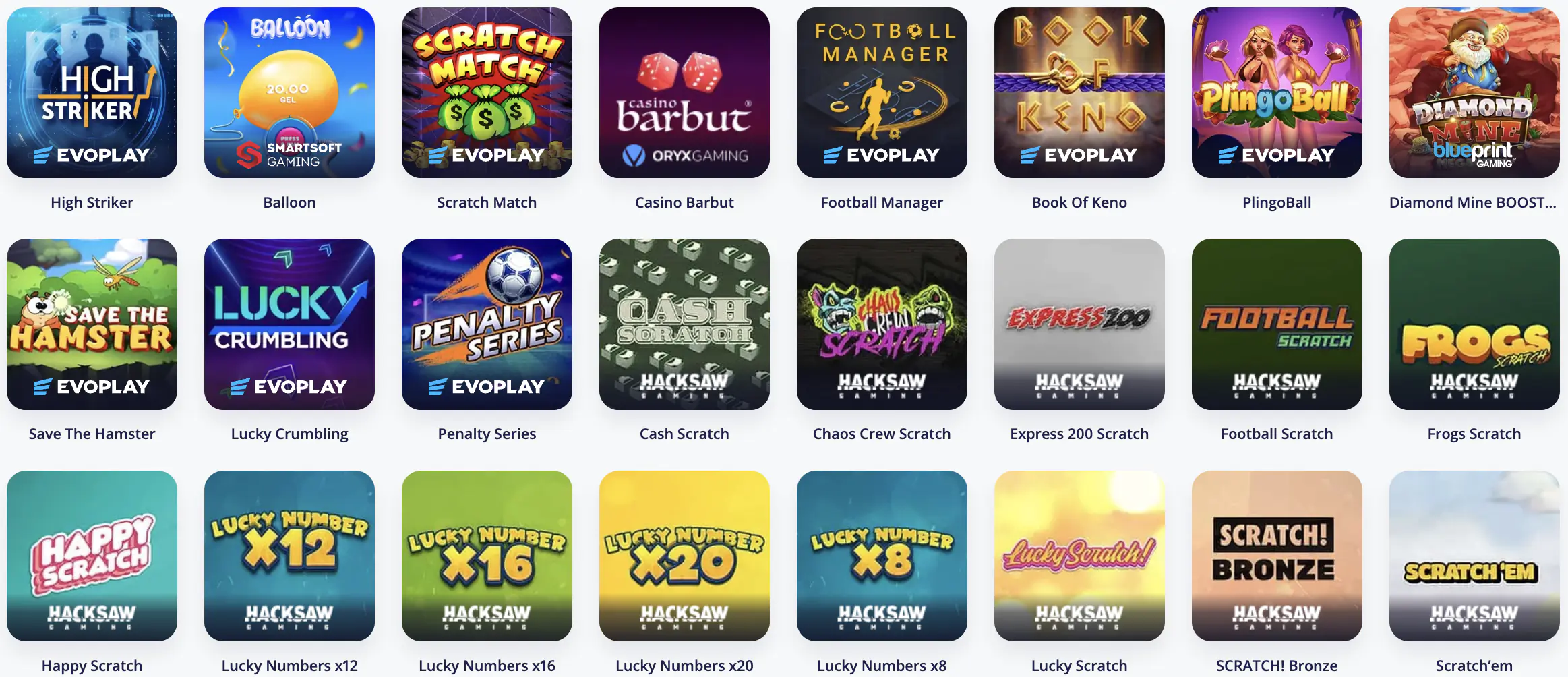Image resolution: width=1568 pixels, height=677 pixels.
Task: Open the Book Of Keno tile
Action: point(1080,93)
